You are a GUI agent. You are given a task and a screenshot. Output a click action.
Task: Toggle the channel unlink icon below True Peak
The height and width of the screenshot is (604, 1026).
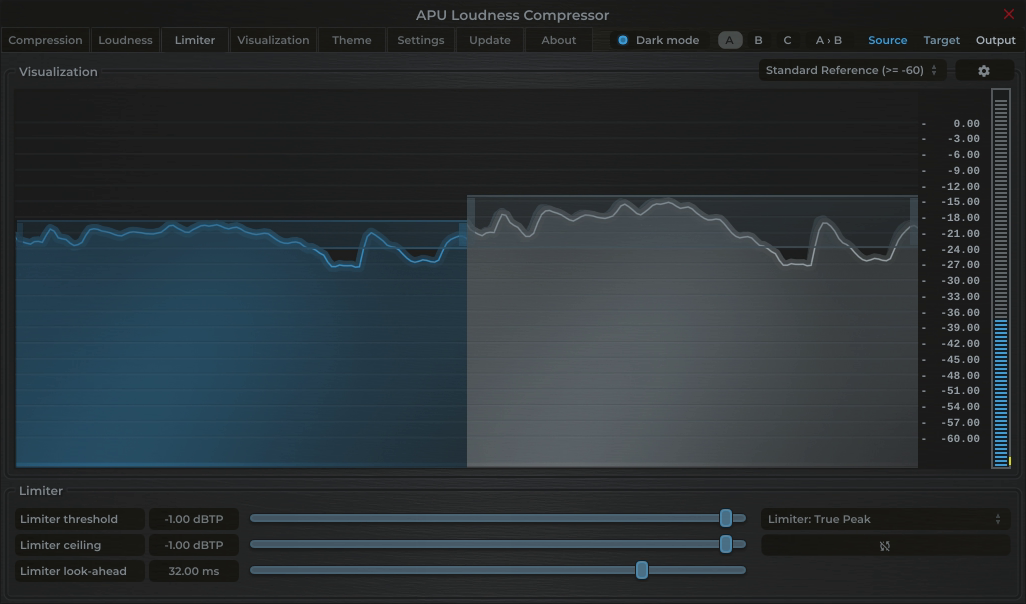pyautogui.click(x=884, y=545)
